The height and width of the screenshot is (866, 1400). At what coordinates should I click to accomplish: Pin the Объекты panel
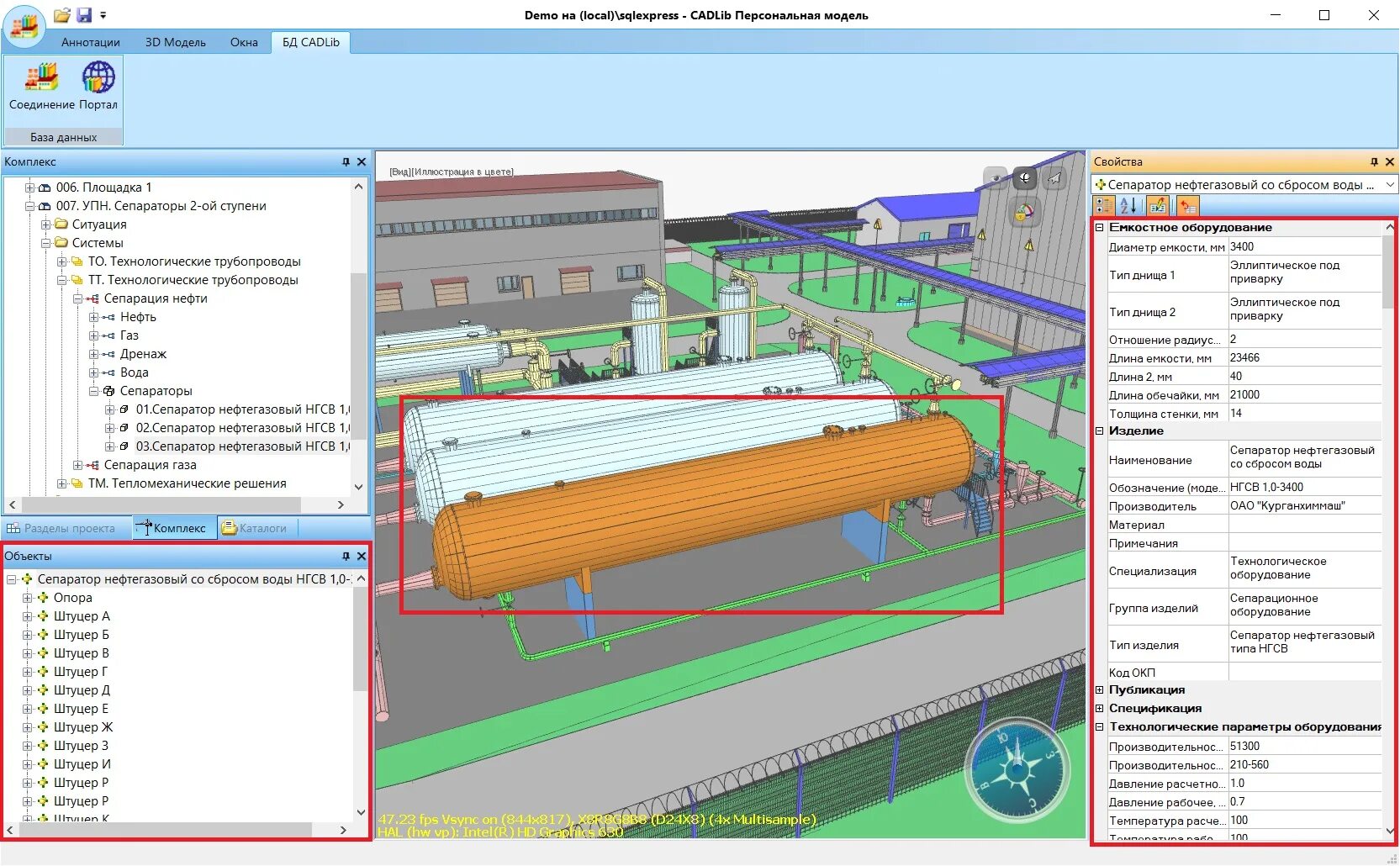[346, 556]
